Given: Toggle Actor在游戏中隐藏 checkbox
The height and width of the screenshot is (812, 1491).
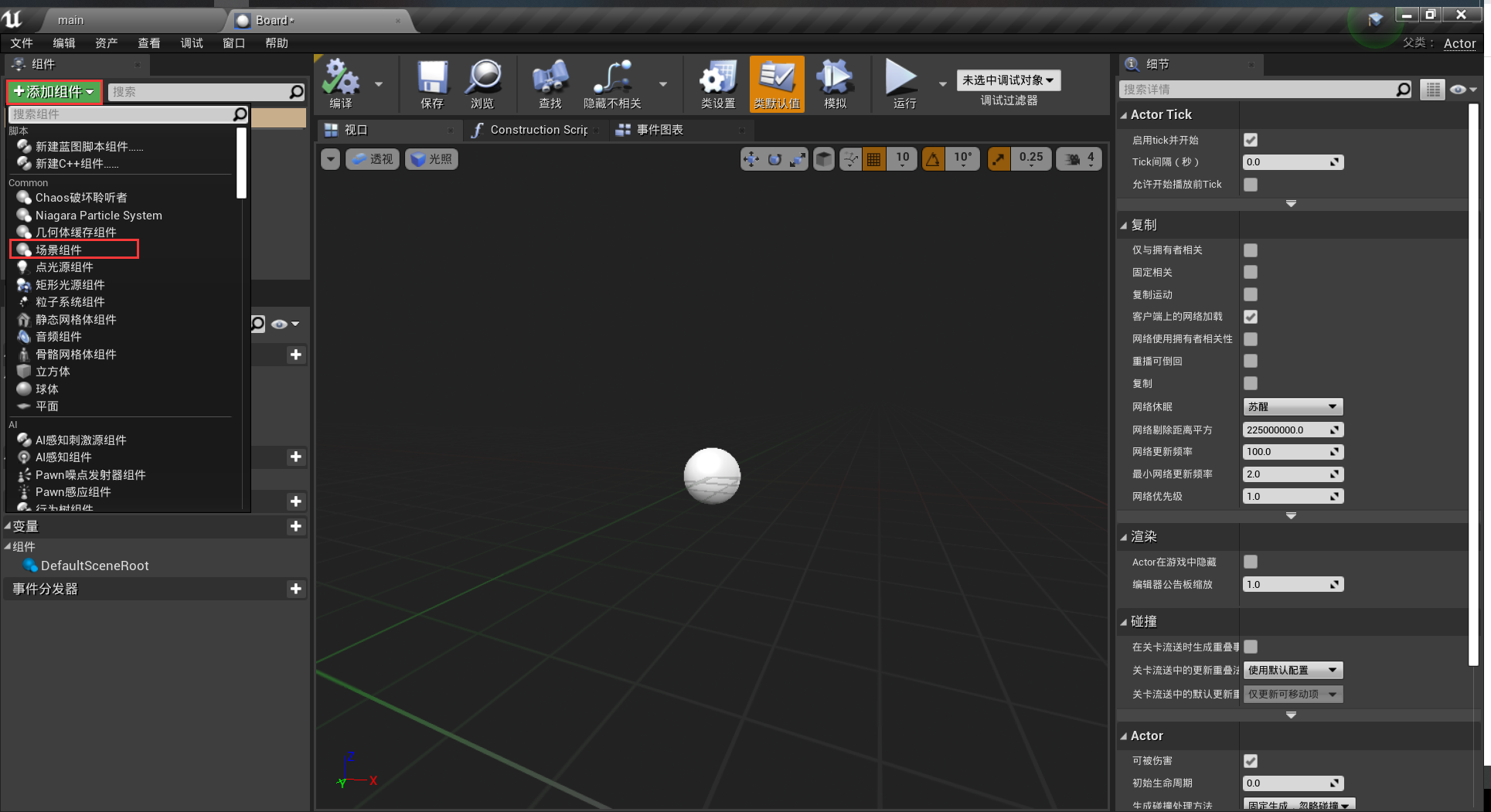Looking at the screenshot, I should coord(1250,562).
